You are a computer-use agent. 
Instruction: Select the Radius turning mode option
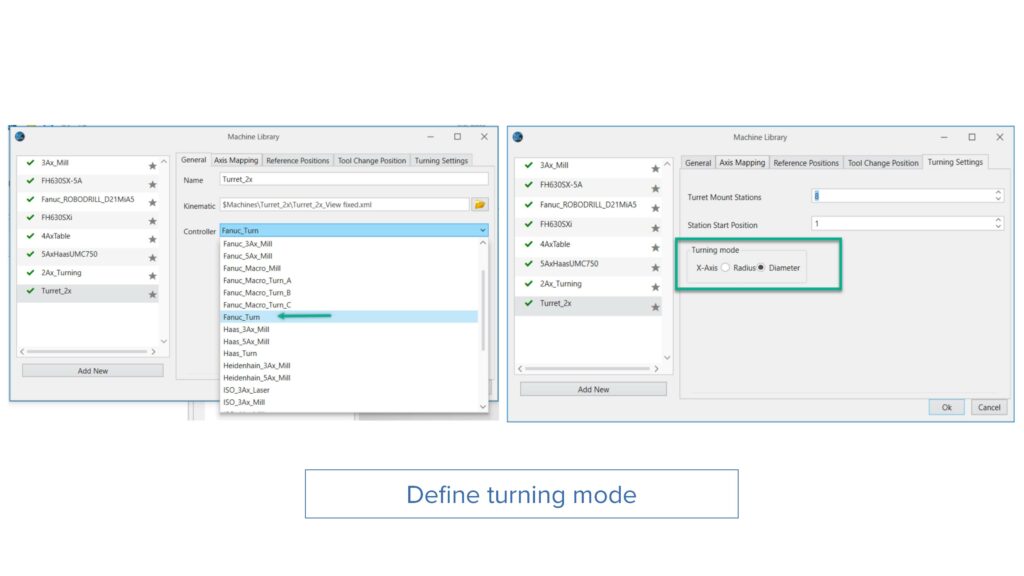coord(726,268)
